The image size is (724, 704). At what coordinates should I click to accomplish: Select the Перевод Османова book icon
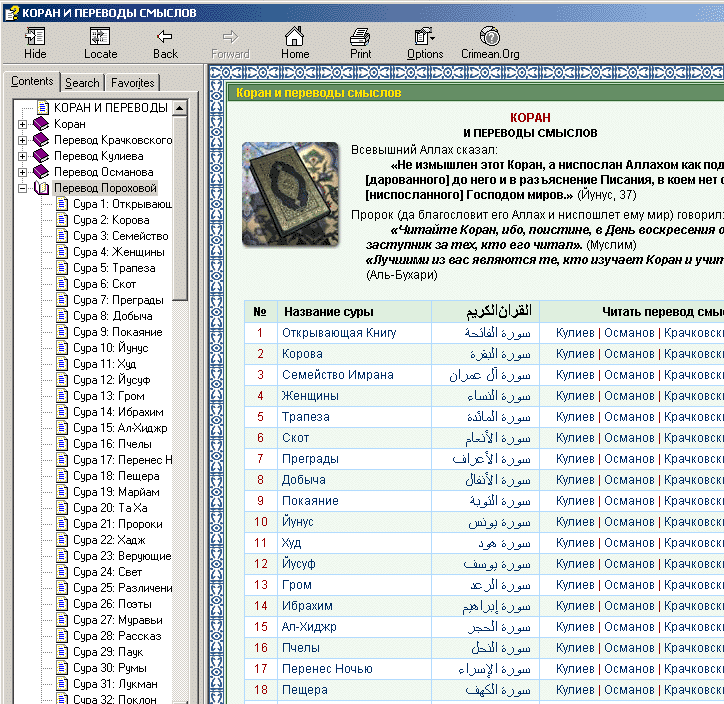coord(41,172)
